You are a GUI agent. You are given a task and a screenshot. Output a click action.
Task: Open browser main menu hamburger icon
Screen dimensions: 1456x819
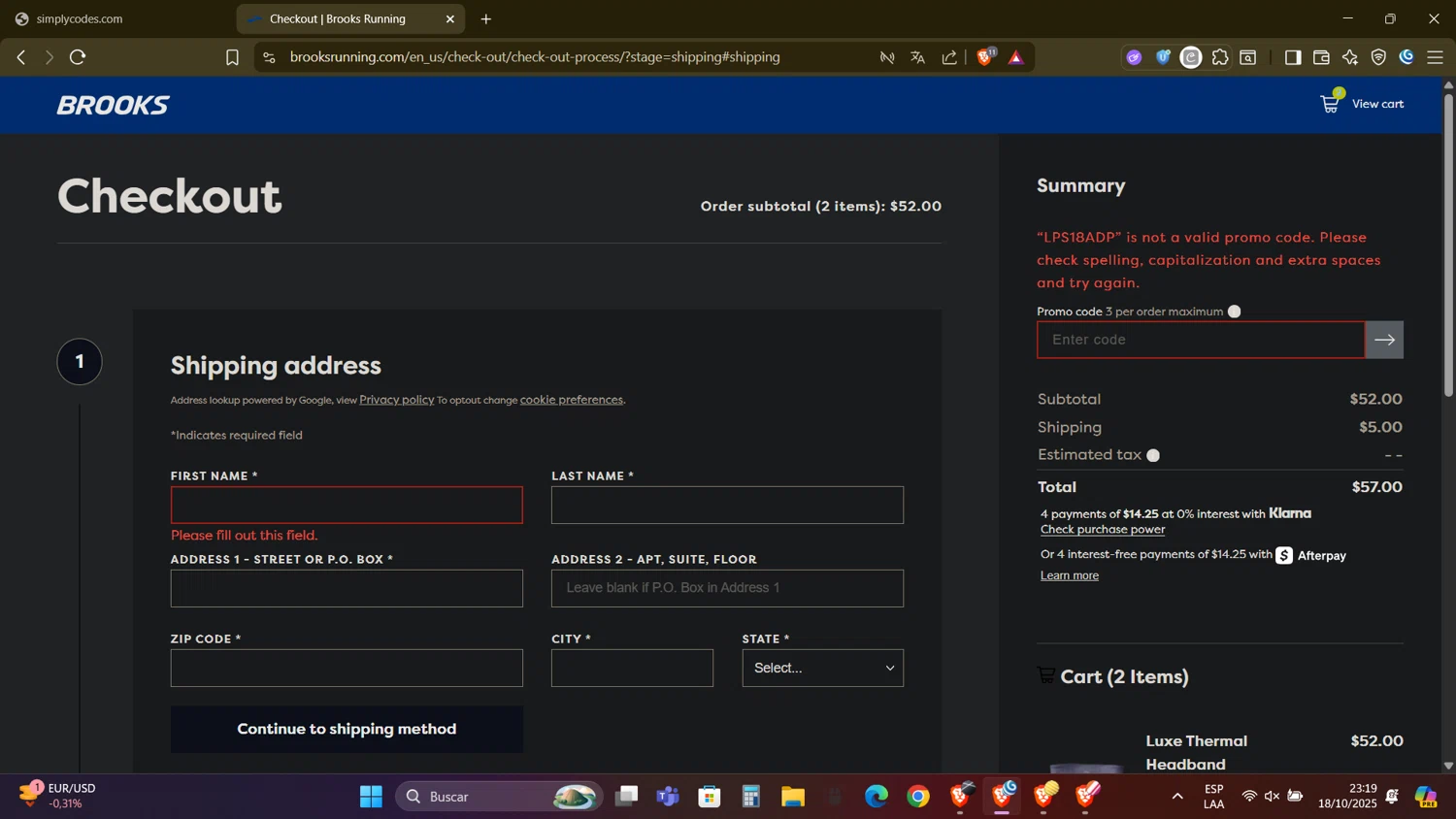click(x=1435, y=57)
